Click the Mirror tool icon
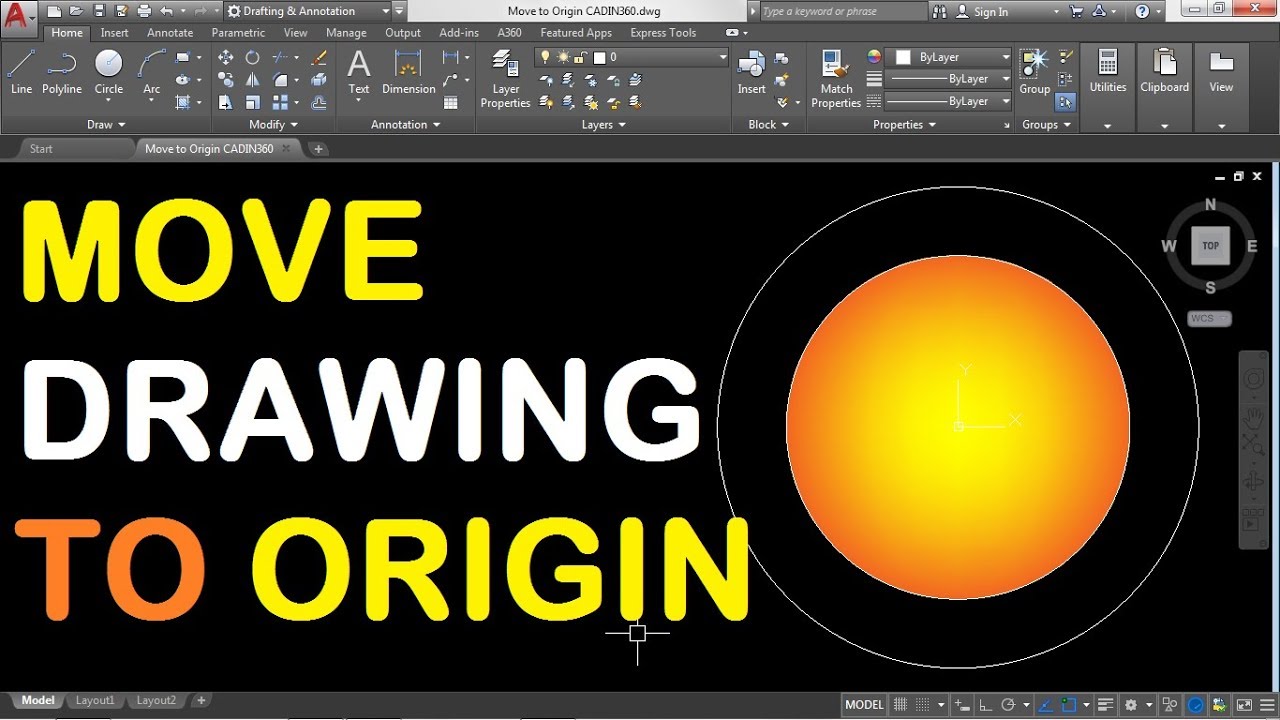Screen dimensions: 1280x720 pyautogui.click(x=253, y=80)
